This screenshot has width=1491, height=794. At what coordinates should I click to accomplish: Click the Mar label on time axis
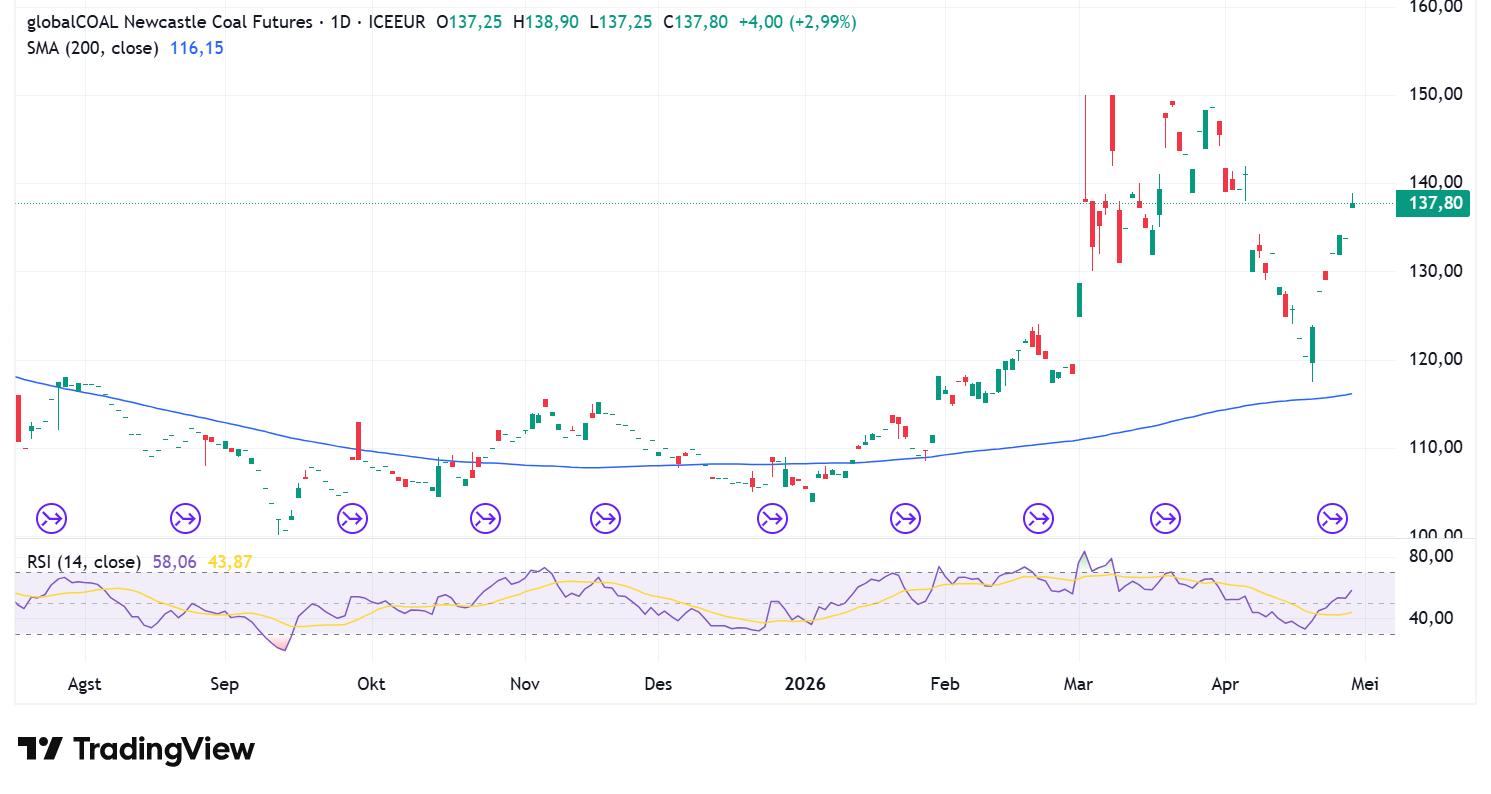tap(1078, 684)
